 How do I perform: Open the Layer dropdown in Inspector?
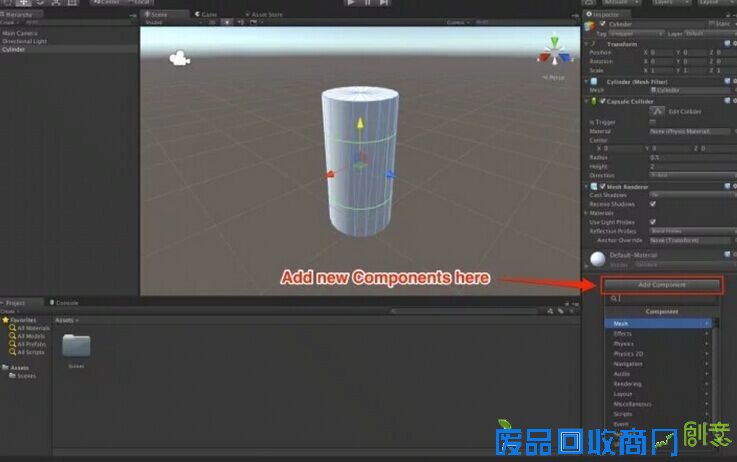710,34
